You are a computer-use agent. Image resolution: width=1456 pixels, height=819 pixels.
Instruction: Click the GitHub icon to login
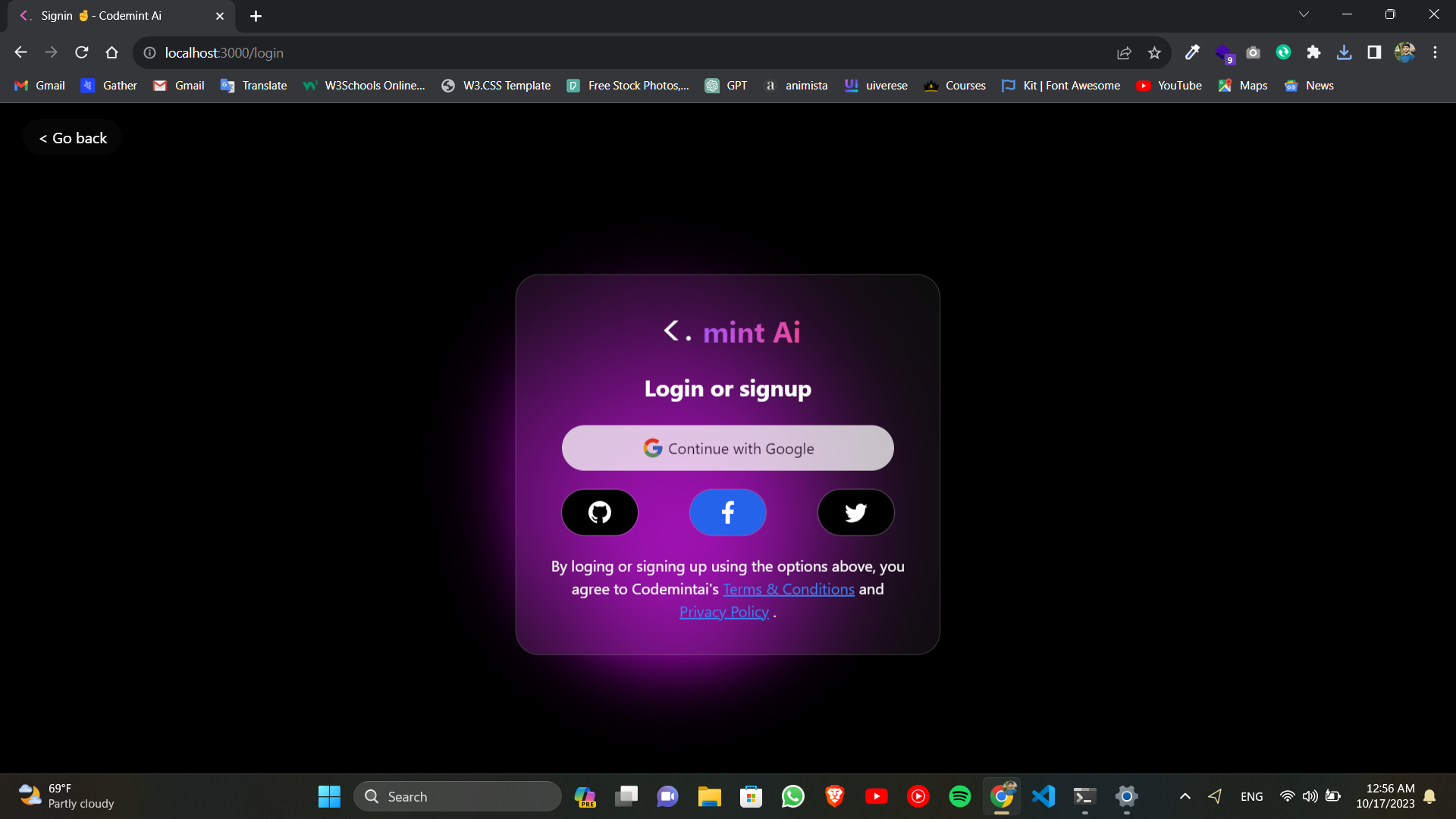[600, 512]
